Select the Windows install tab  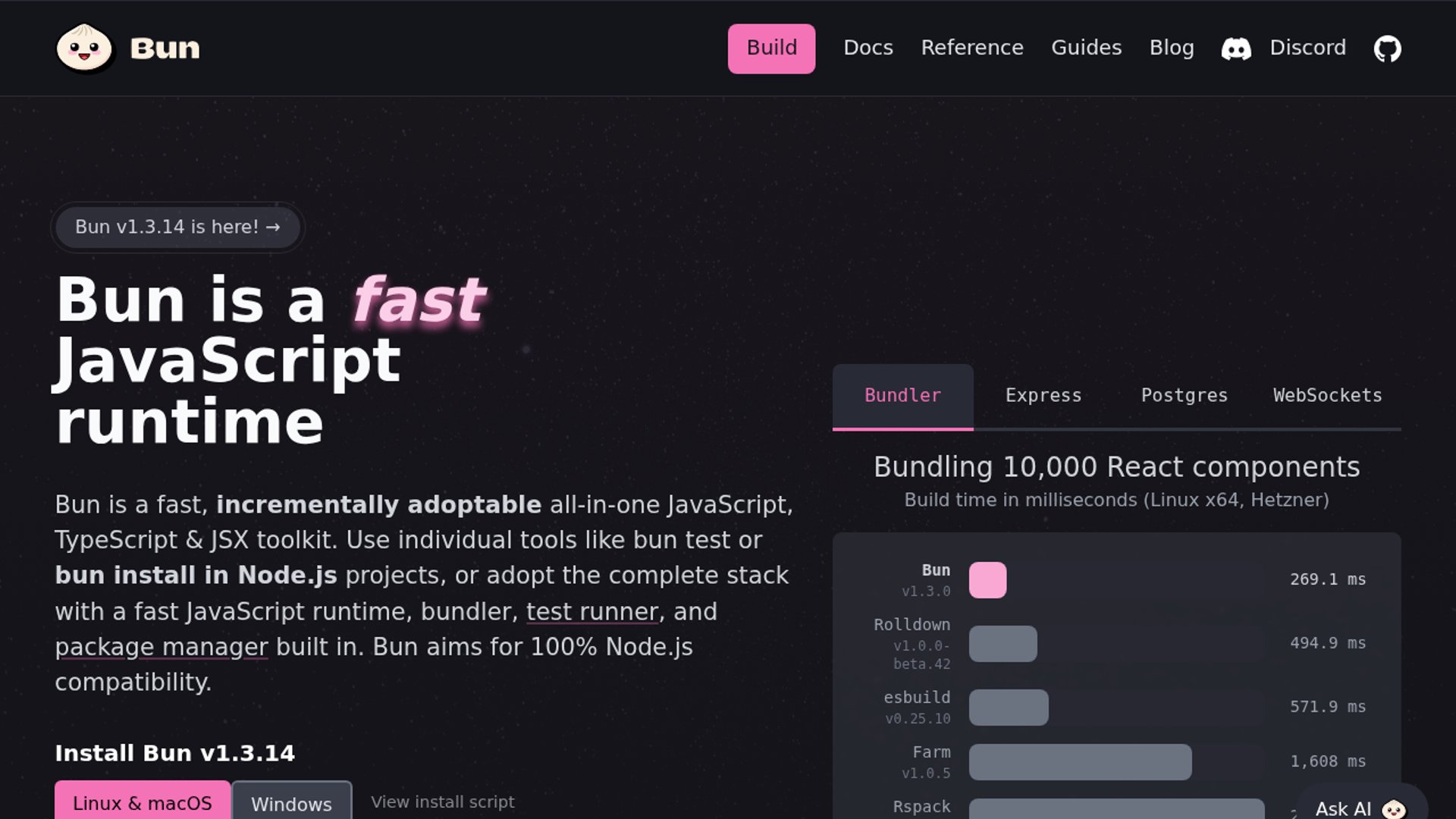291,802
